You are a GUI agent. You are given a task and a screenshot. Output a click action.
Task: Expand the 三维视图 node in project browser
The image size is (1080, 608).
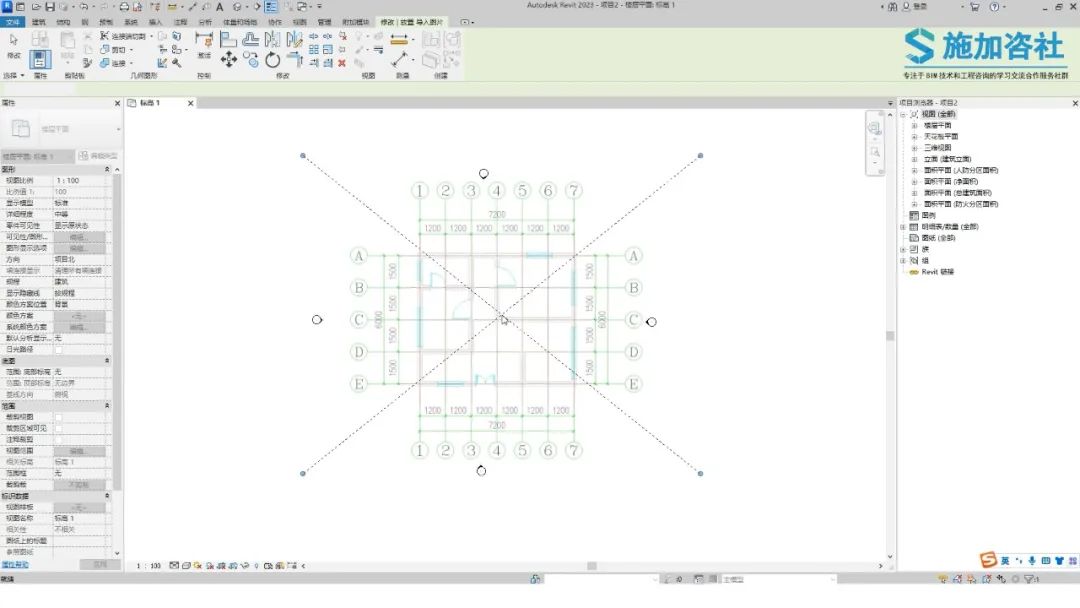coord(915,148)
